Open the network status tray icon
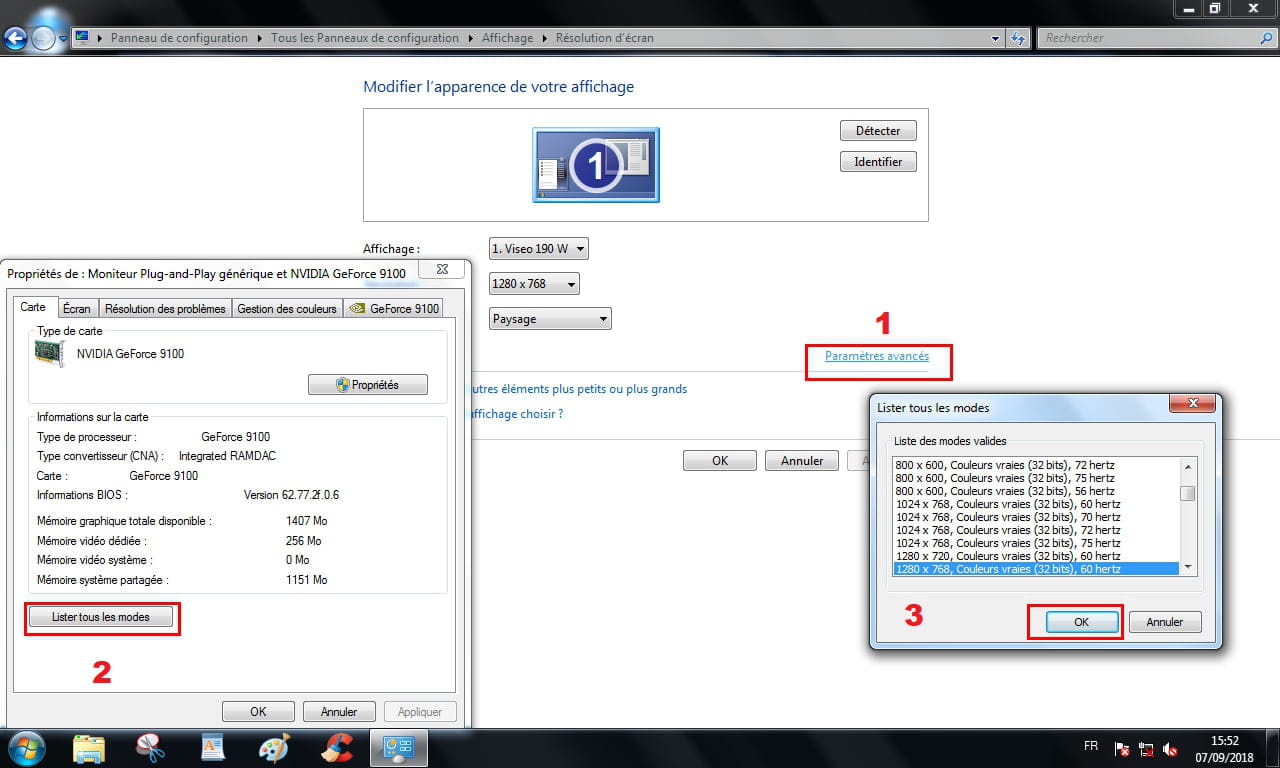This screenshot has height=768, width=1280. click(x=1146, y=749)
